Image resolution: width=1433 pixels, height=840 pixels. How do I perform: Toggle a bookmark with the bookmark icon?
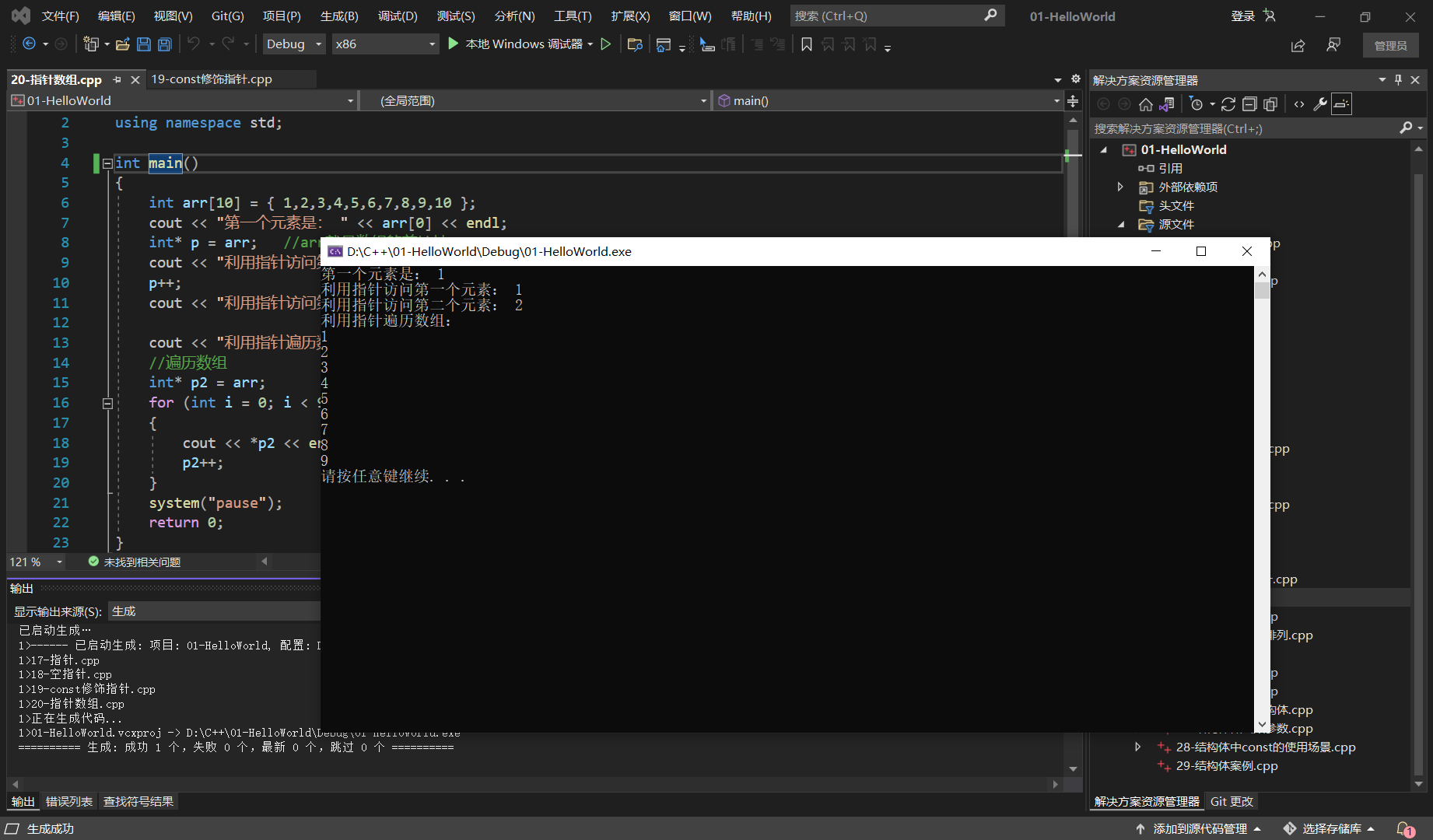(x=807, y=44)
